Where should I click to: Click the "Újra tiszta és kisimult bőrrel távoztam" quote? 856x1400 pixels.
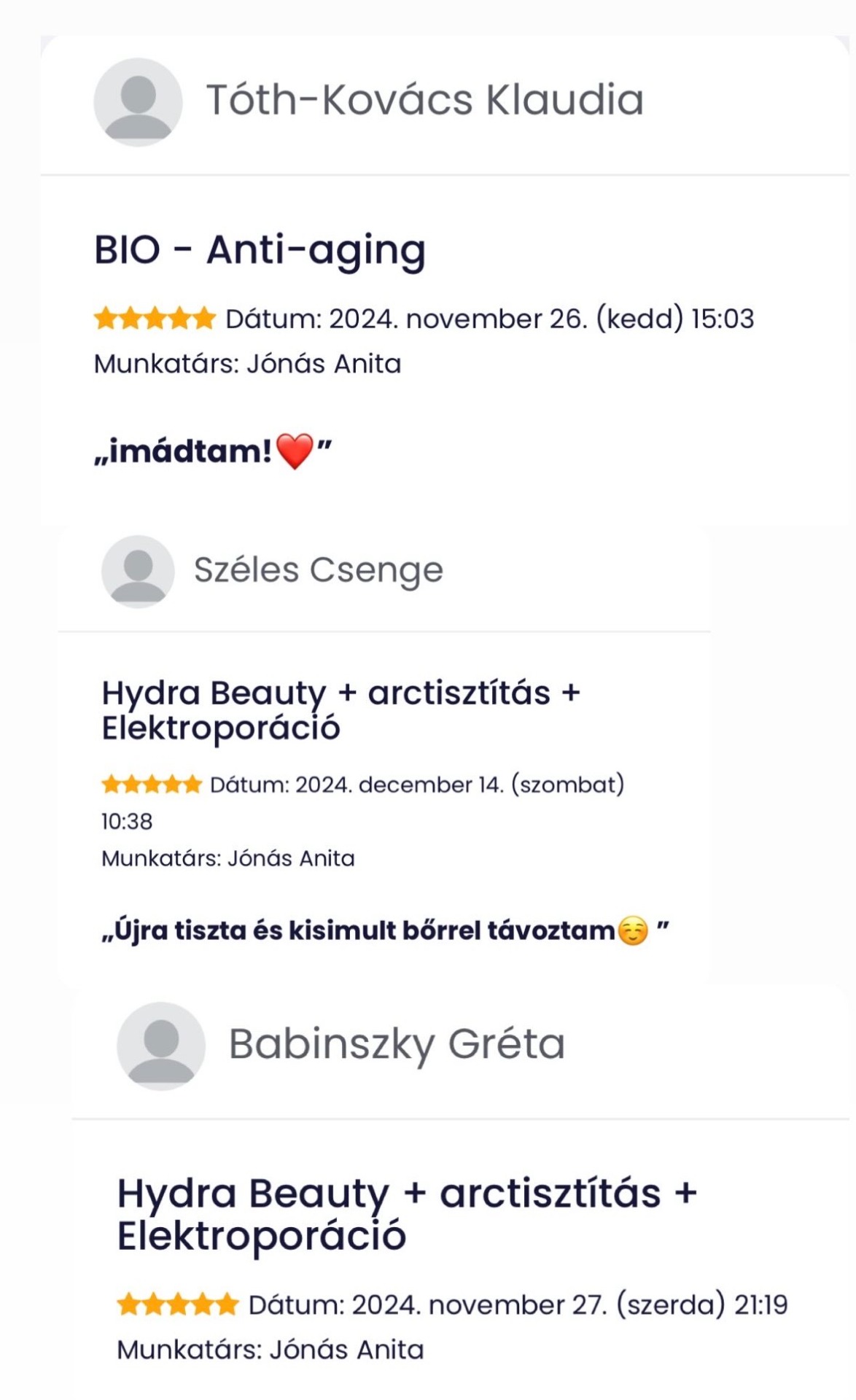point(359,931)
